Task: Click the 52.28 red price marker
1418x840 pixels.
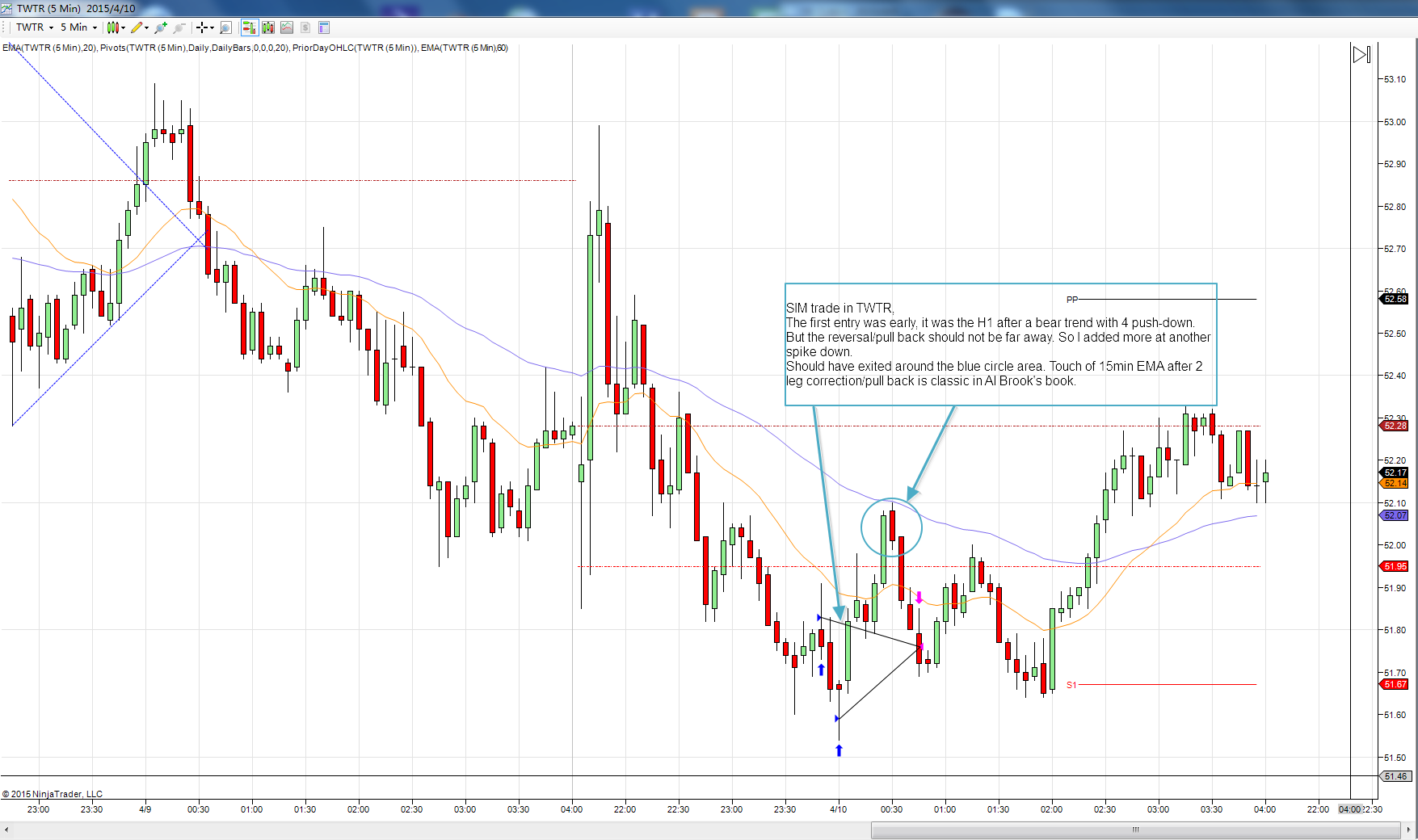Action: 1395,426
